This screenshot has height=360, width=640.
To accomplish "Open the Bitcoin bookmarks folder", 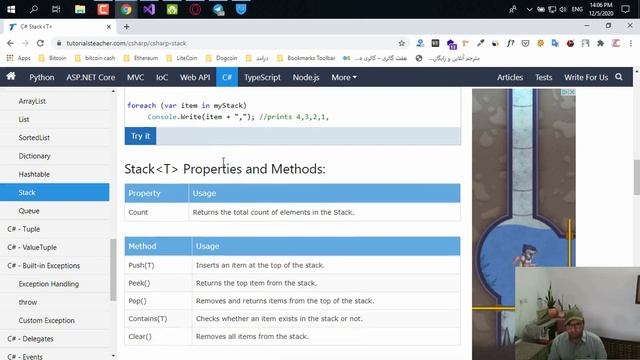I will [52, 58].
